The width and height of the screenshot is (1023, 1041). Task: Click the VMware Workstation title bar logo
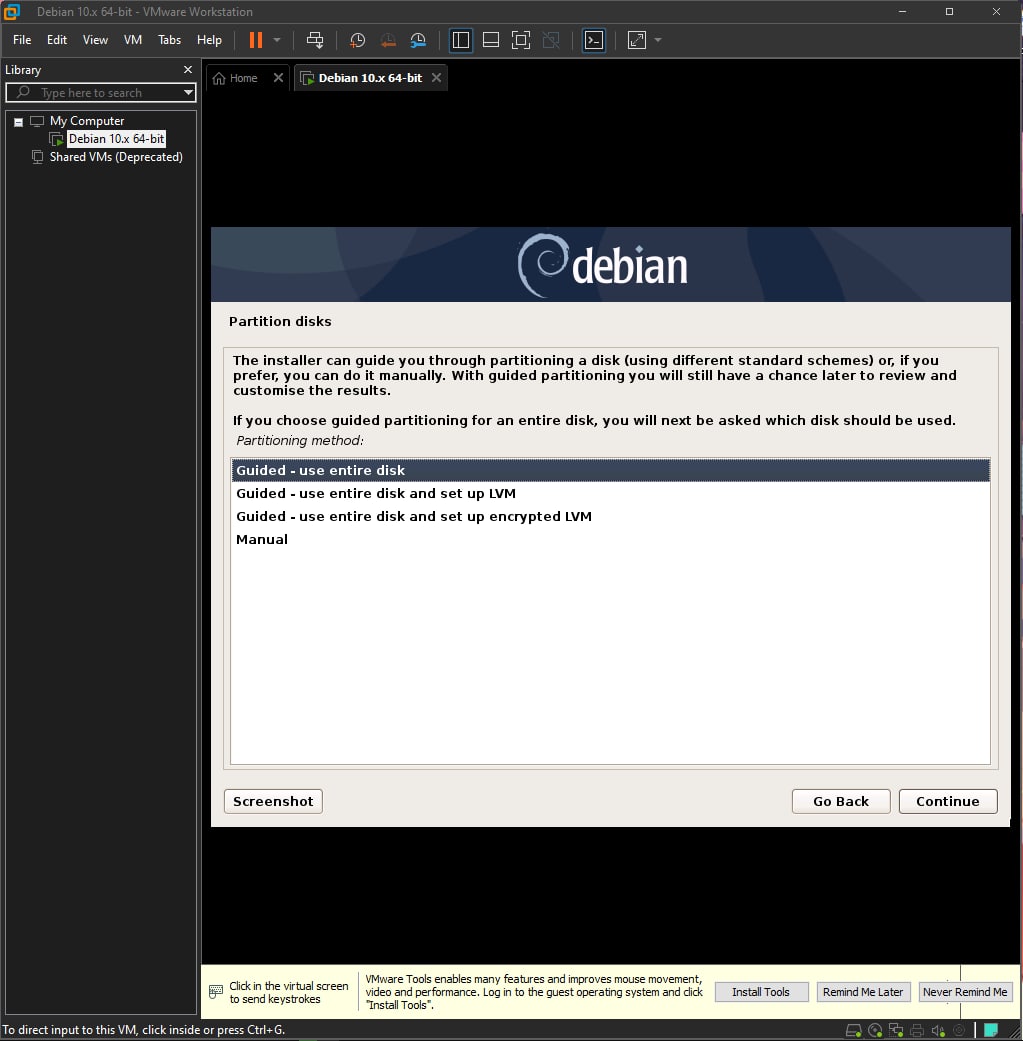(12, 11)
